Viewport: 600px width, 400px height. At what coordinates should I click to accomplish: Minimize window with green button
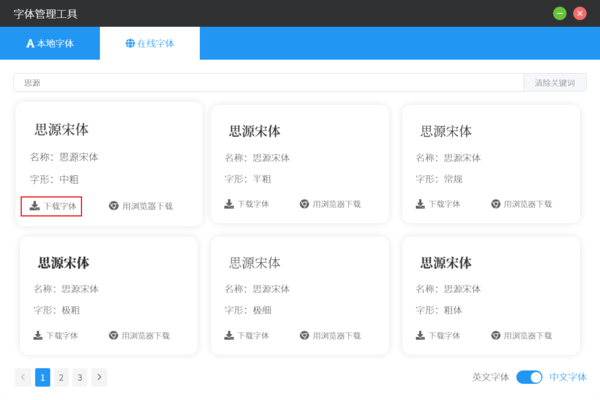tap(560, 13)
